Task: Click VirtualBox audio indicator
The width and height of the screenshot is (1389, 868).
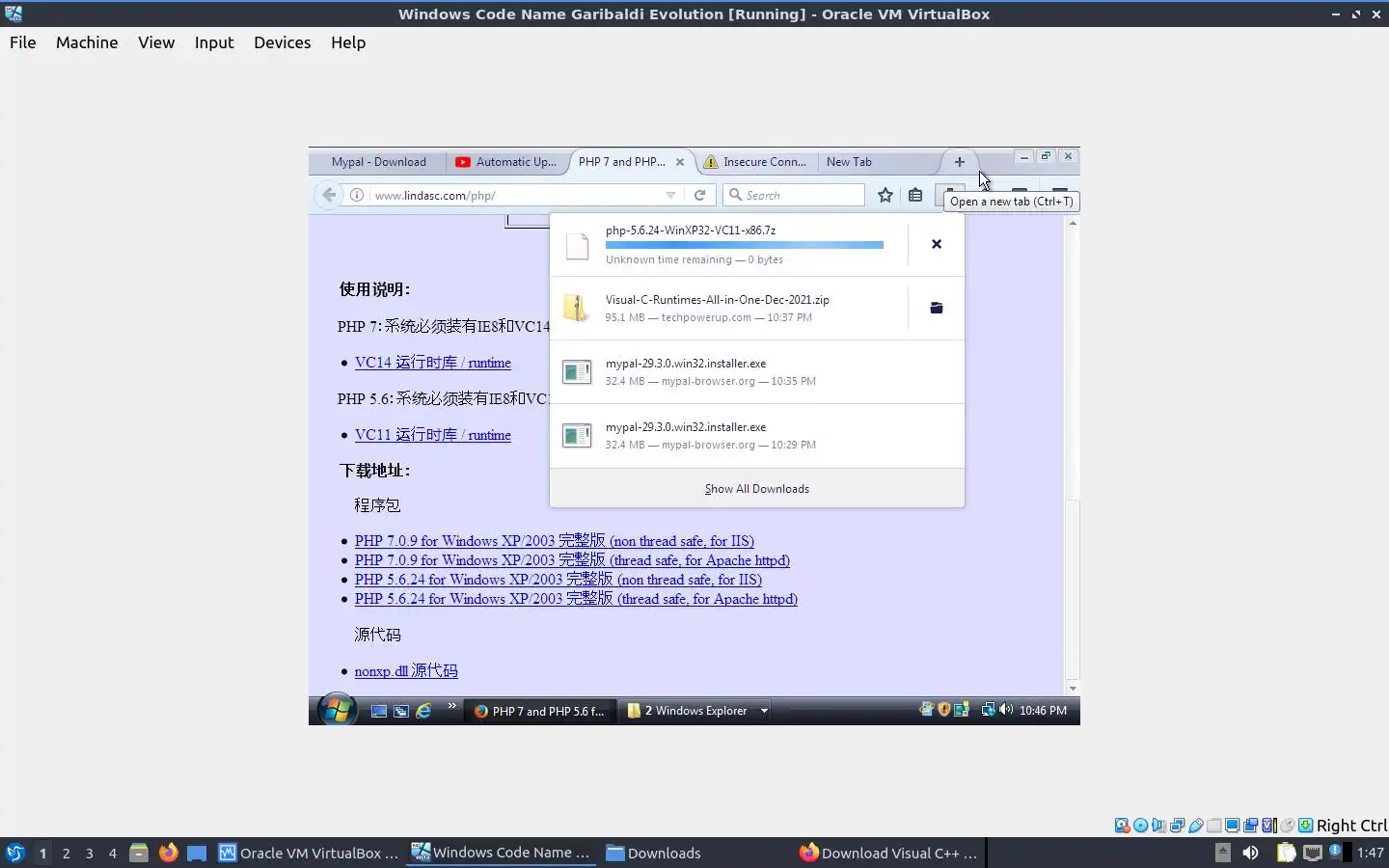Action: coord(1158,826)
